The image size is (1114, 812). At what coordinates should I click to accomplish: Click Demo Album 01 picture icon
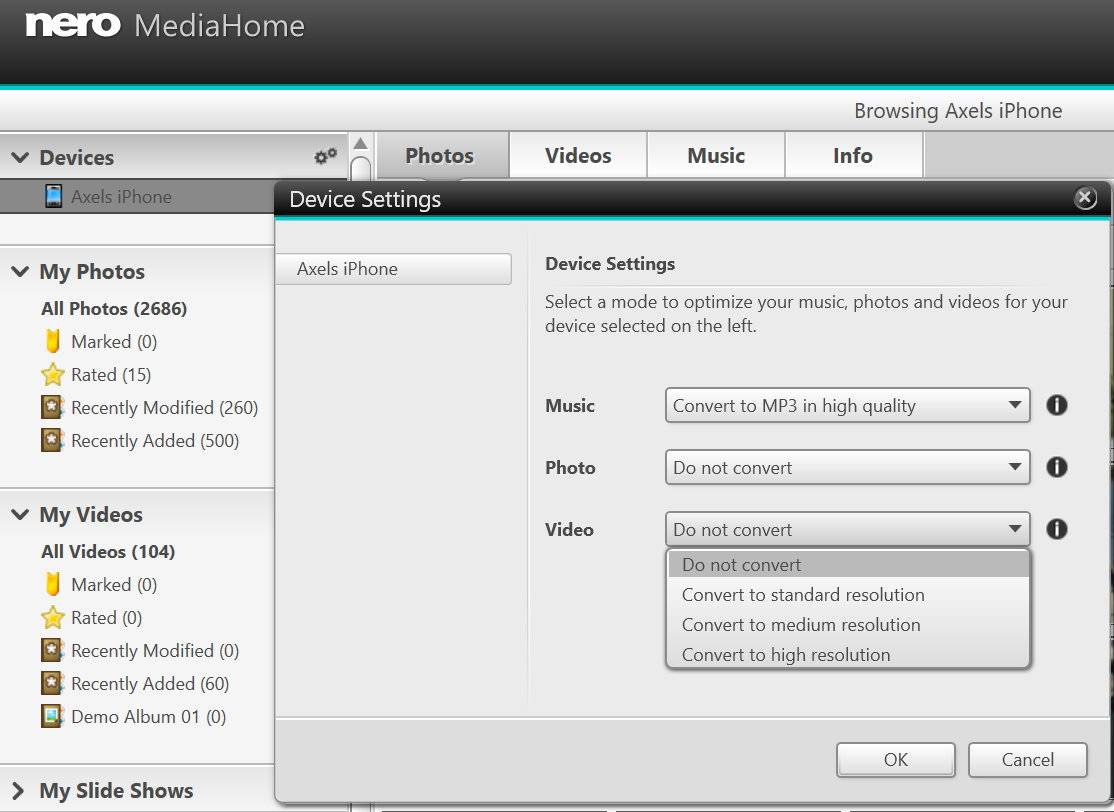tap(53, 716)
